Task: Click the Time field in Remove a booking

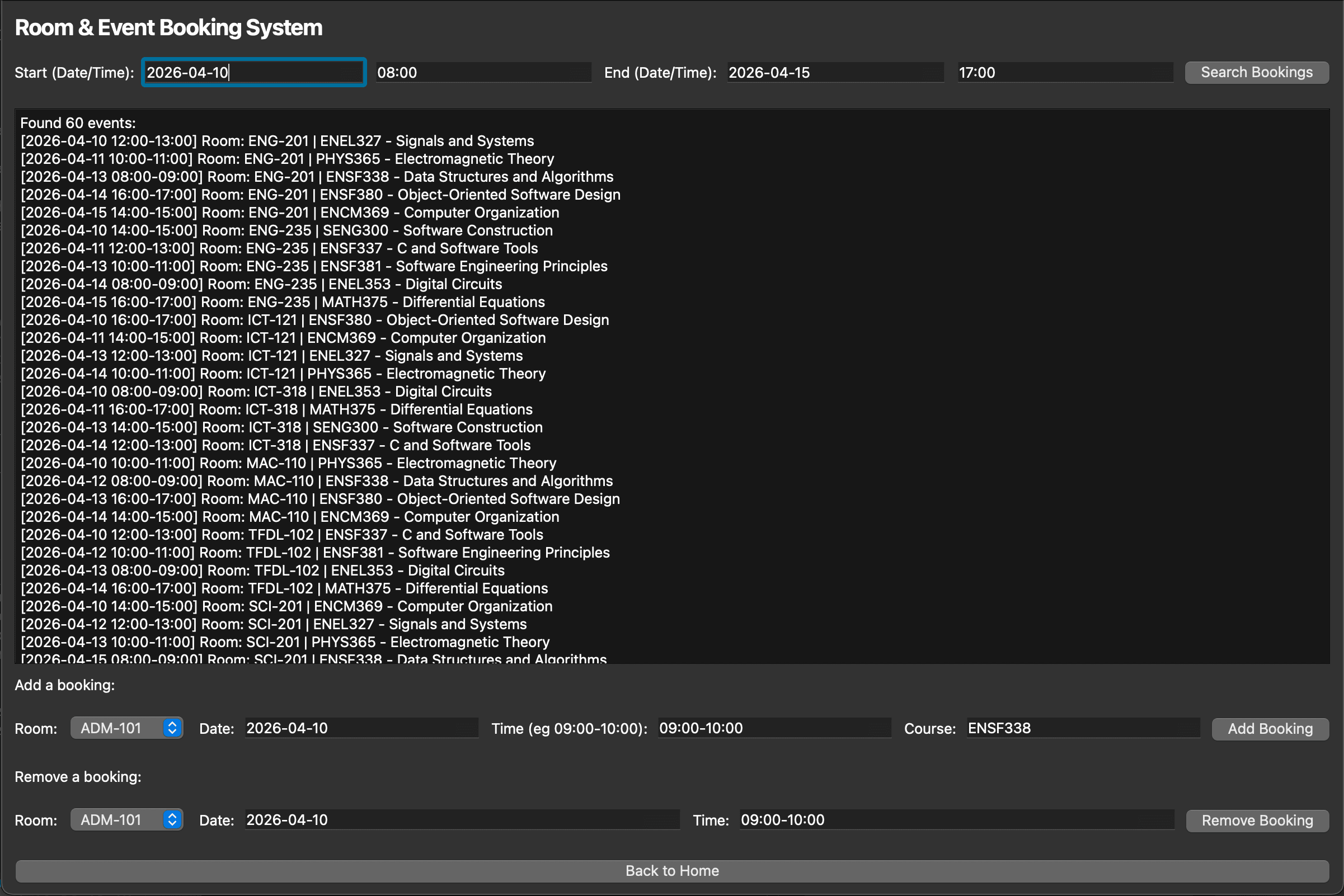Action: tap(957, 819)
